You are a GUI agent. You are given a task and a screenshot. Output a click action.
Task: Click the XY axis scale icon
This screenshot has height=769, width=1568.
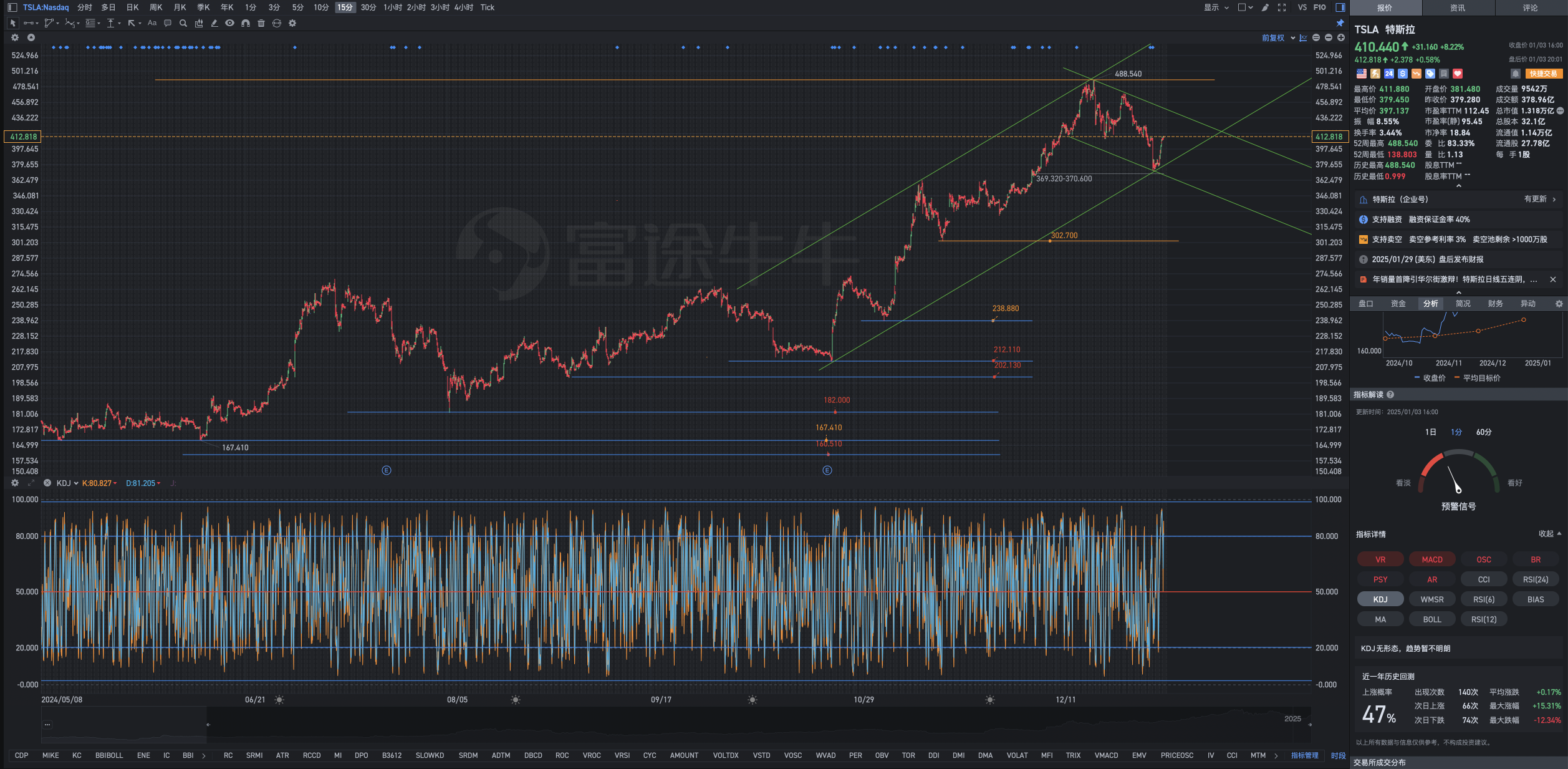coord(1303,38)
